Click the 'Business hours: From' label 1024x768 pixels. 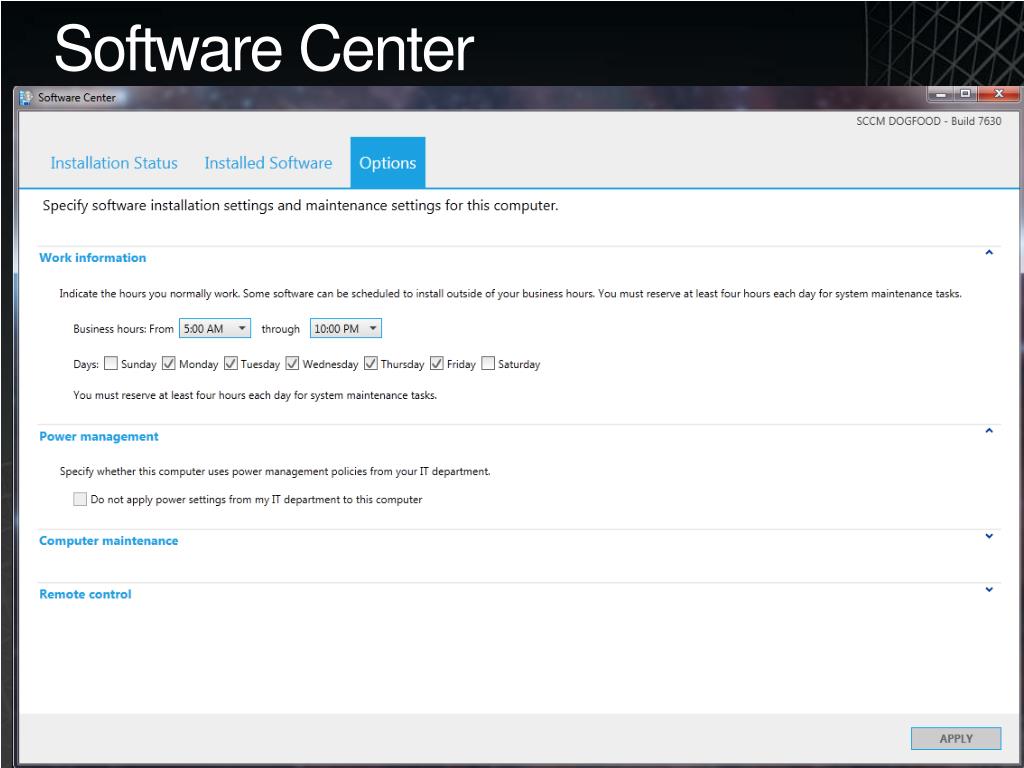click(123, 329)
